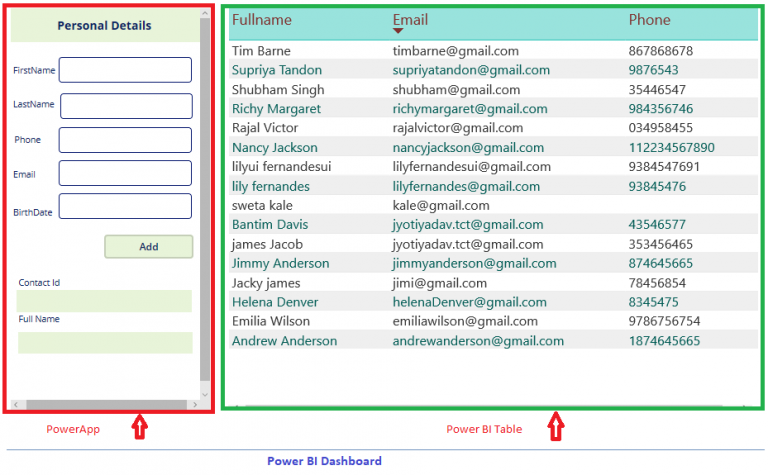Sort table by Phone column header

tap(649, 20)
